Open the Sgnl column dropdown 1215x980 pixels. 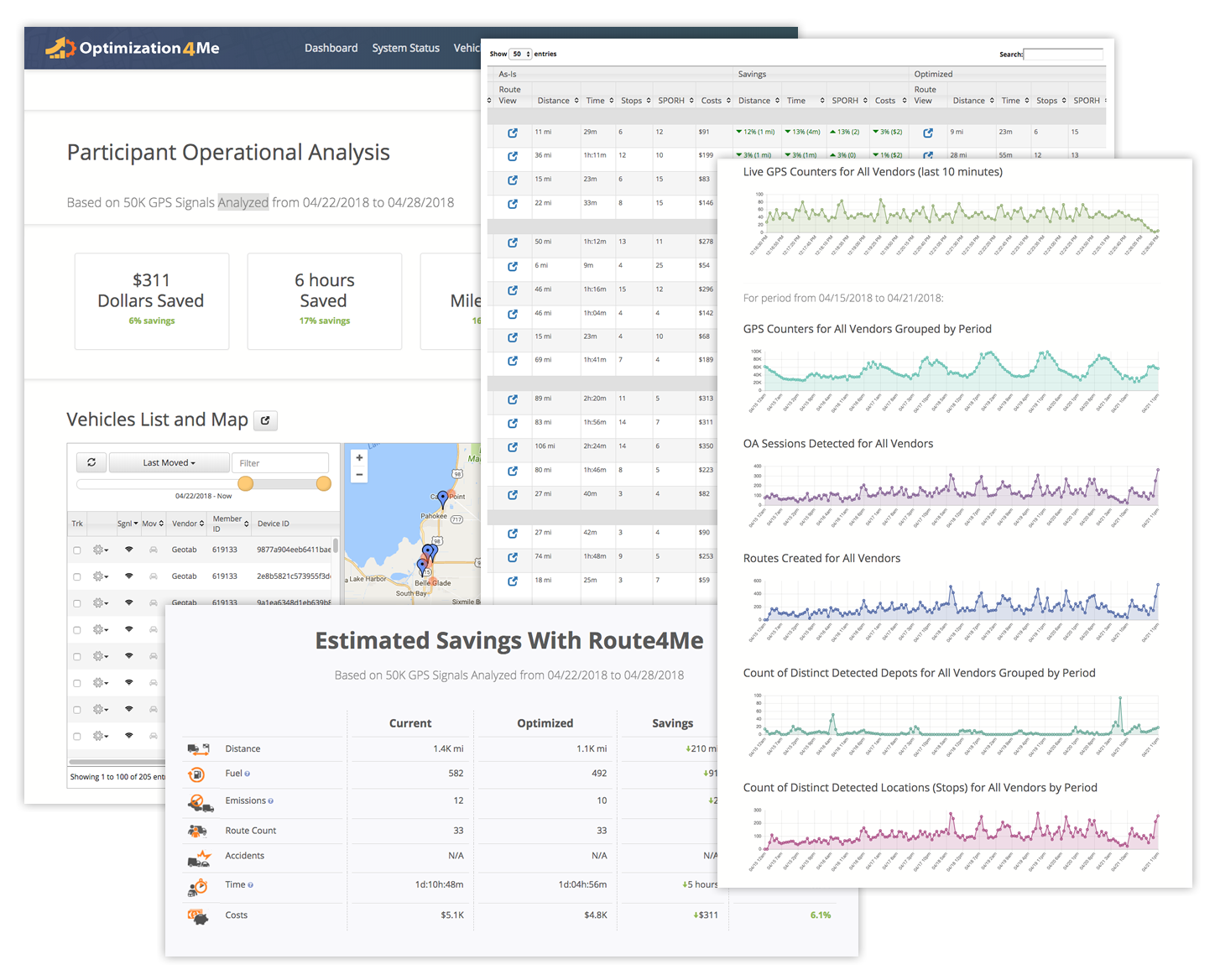128,524
